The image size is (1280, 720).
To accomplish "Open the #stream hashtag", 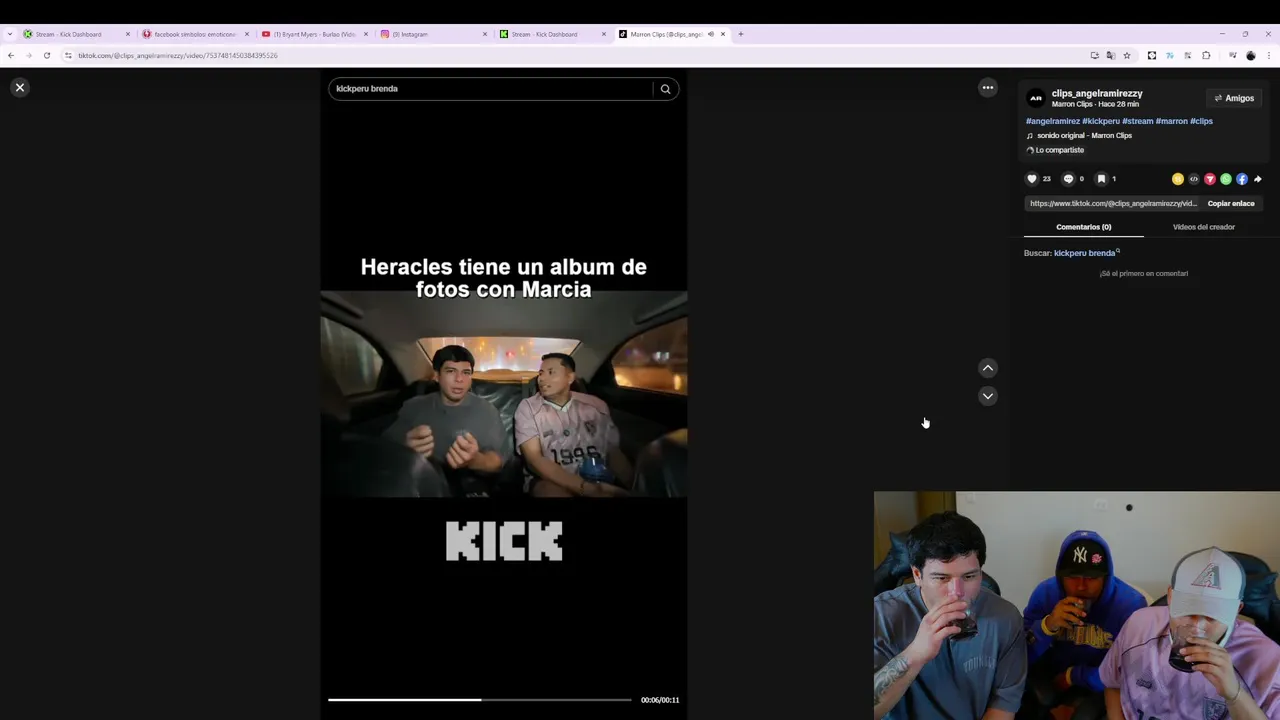I will [x=1138, y=121].
